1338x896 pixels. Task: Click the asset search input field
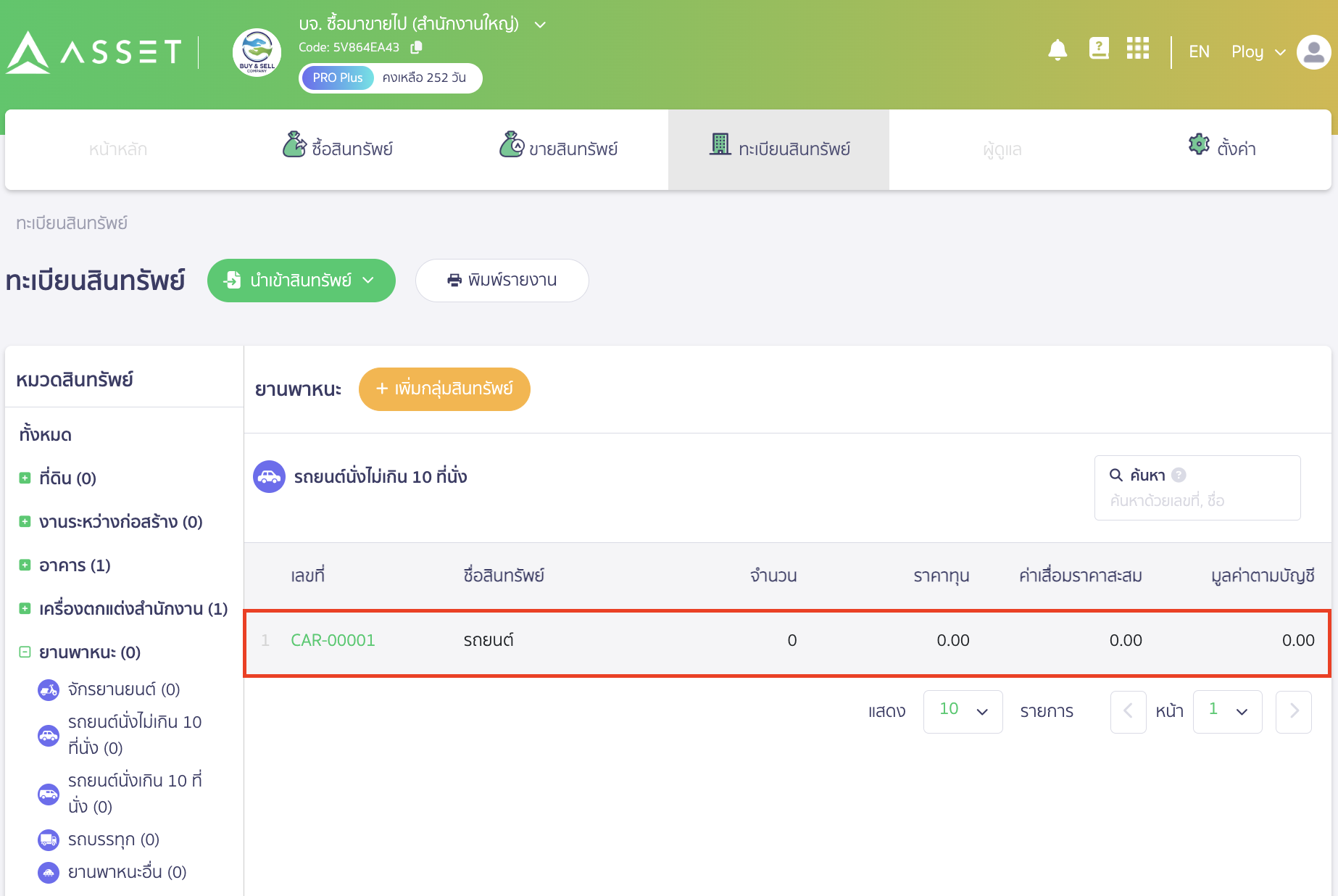point(1196,501)
